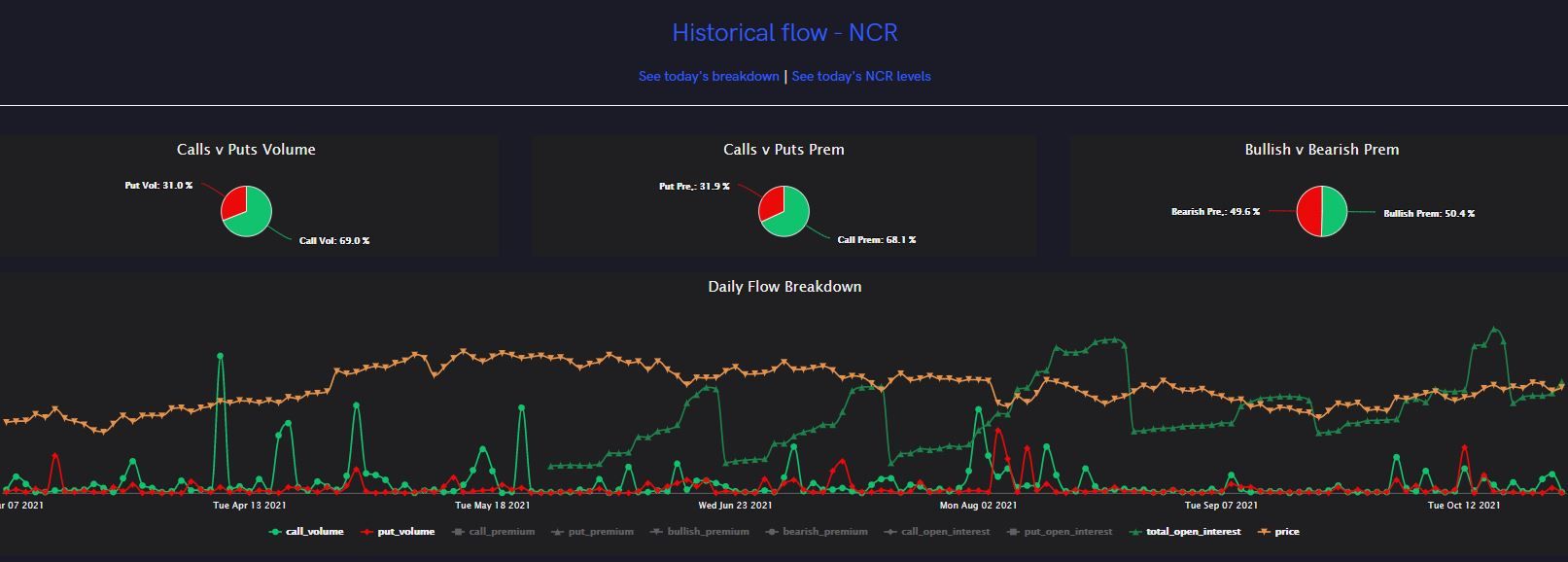
Task: Click the green Call Vol pie slice
Action: [x=253, y=218]
